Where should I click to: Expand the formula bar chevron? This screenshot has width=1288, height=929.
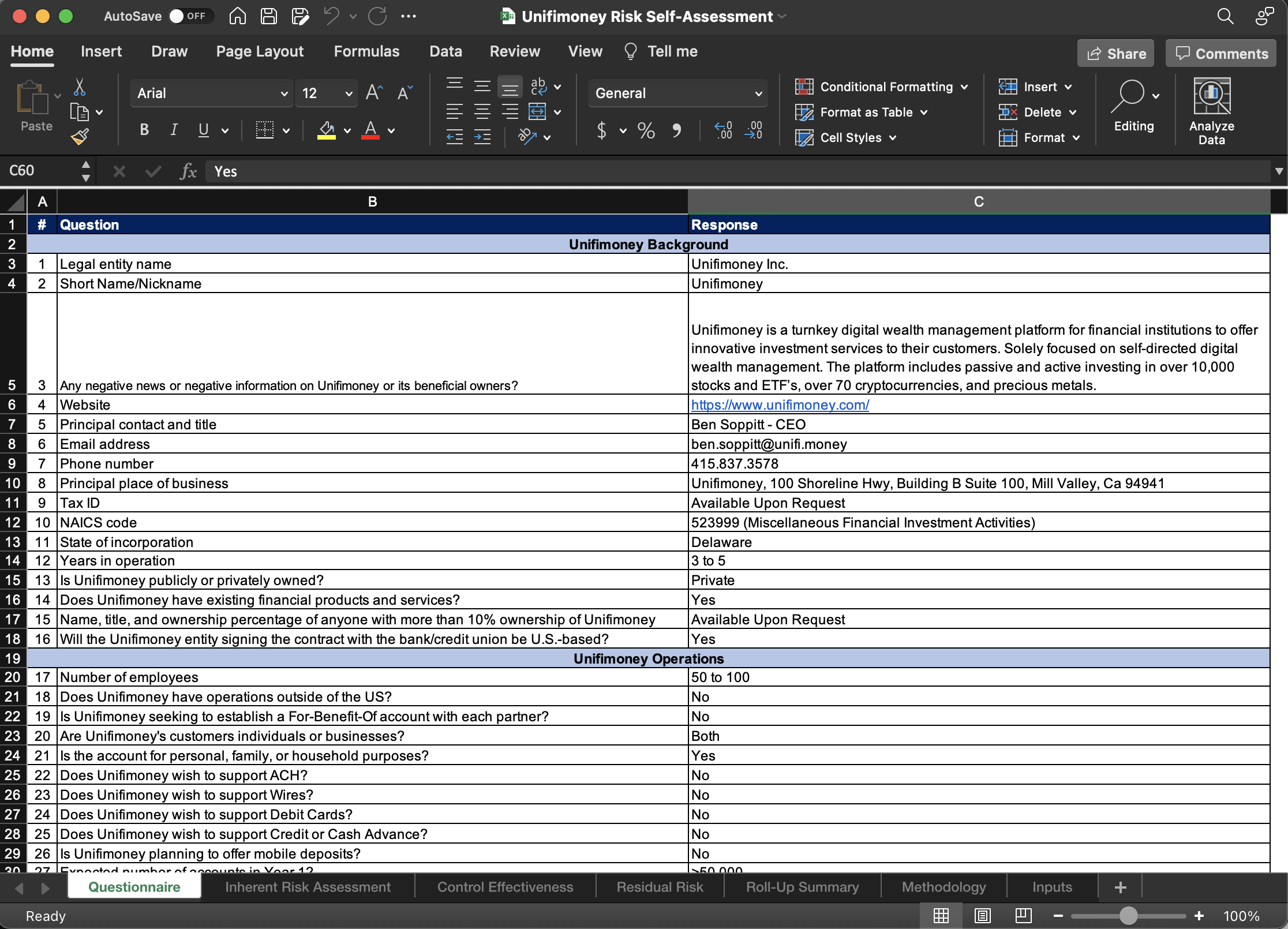click(1279, 171)
